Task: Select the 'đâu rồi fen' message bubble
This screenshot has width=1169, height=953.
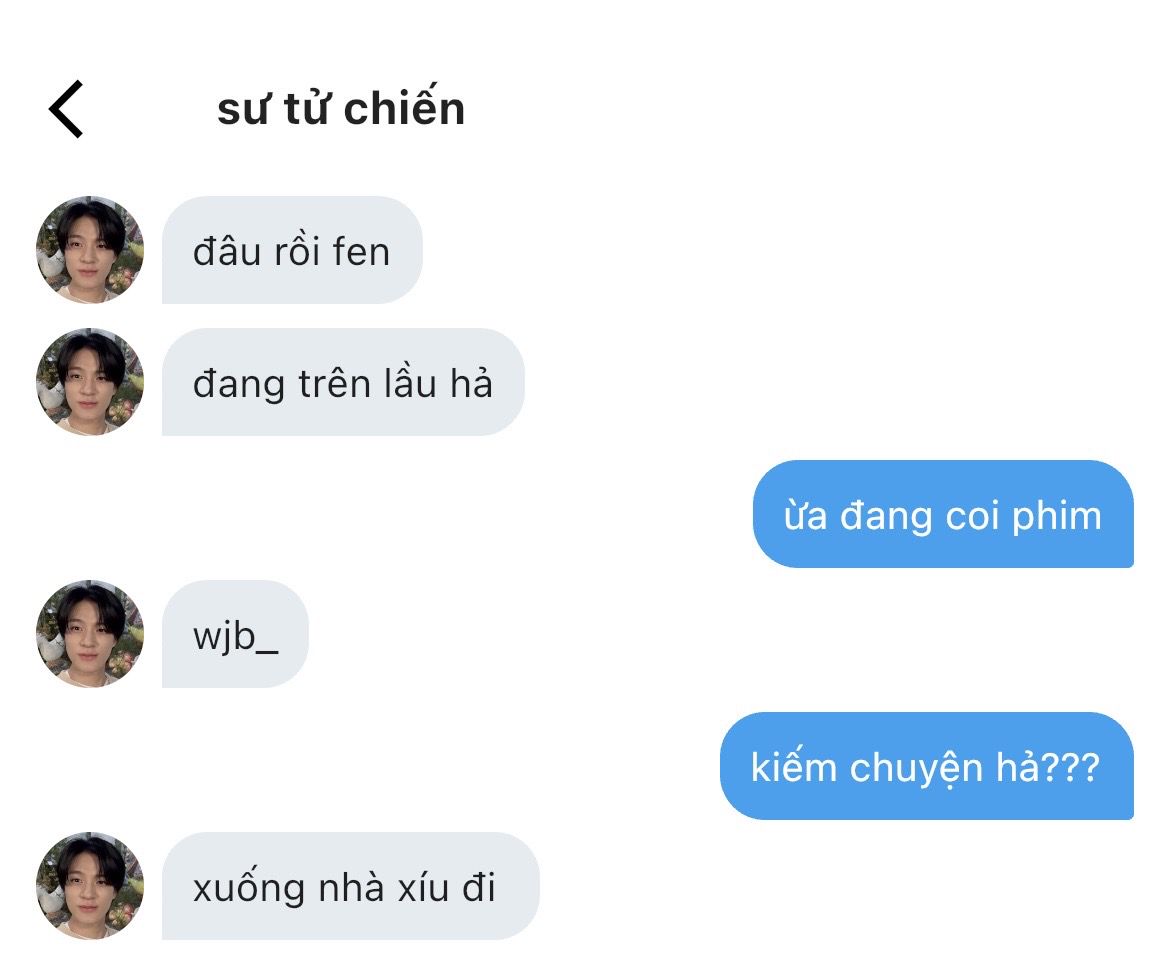Action: (292, 250)
